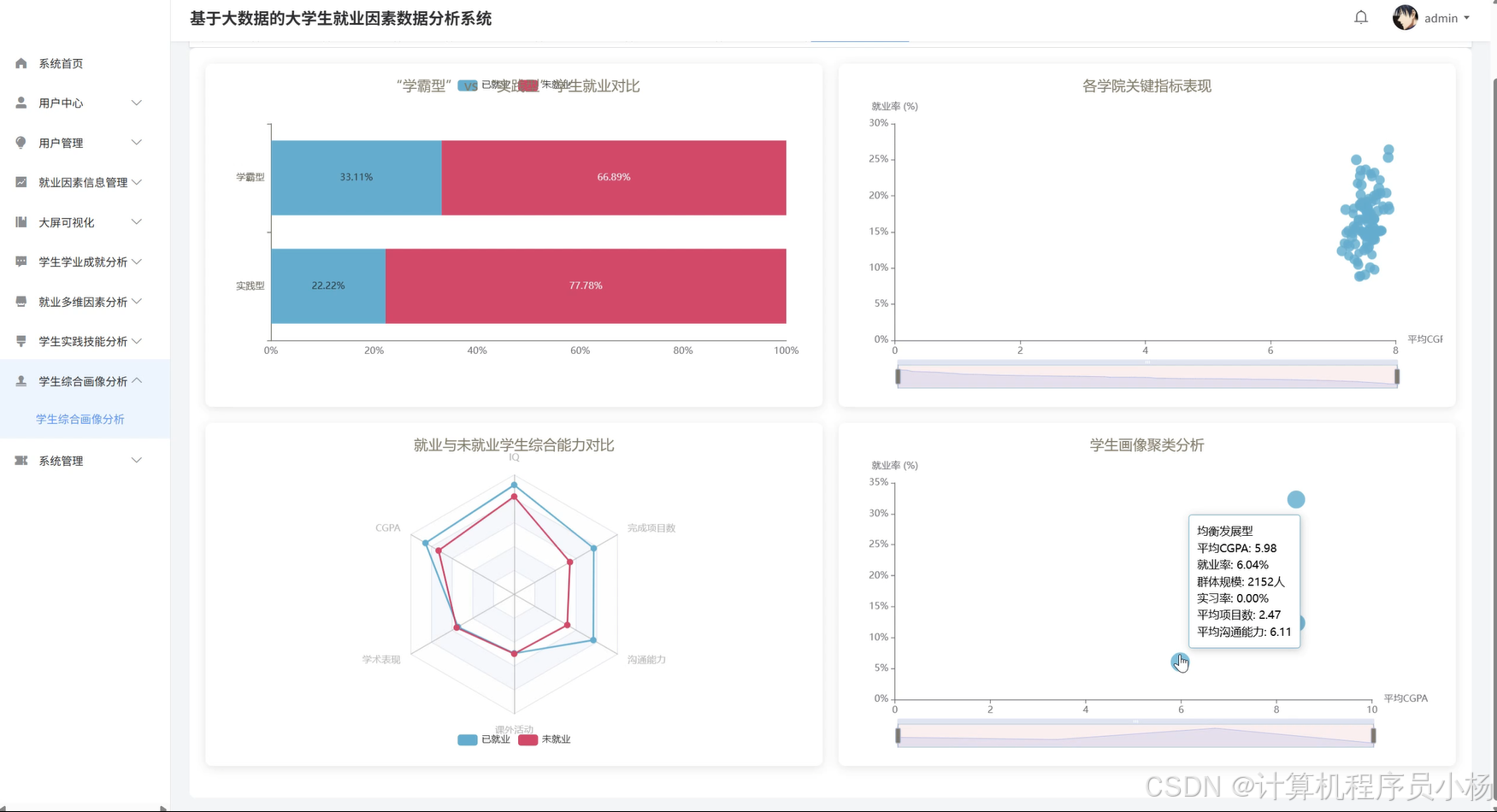Click the 学生画像聚类分析 chart title
Viewport: 1497px width, 812px height.
[1146, 445]
